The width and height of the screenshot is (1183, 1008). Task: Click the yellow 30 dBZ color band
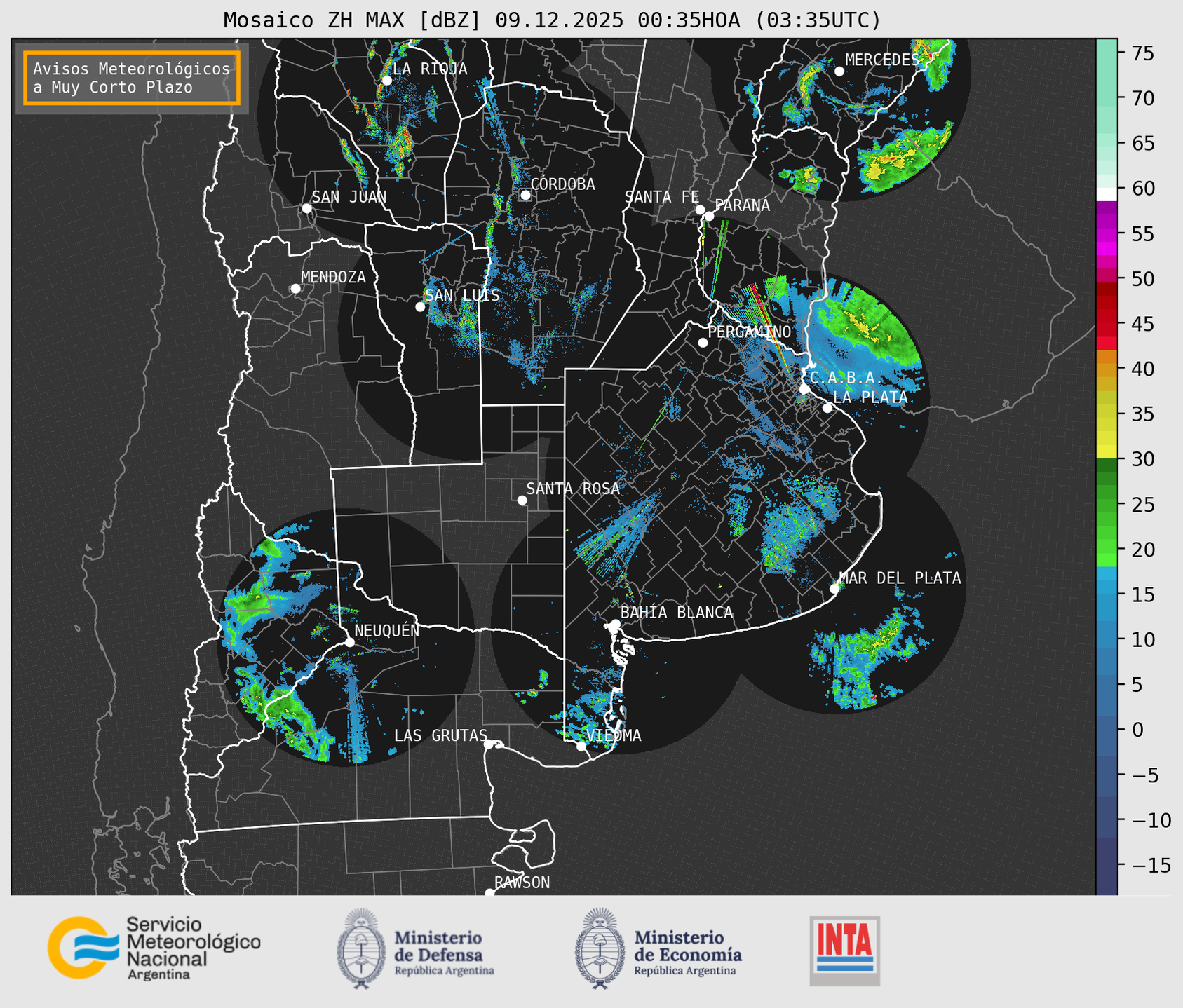point(1107,453)
